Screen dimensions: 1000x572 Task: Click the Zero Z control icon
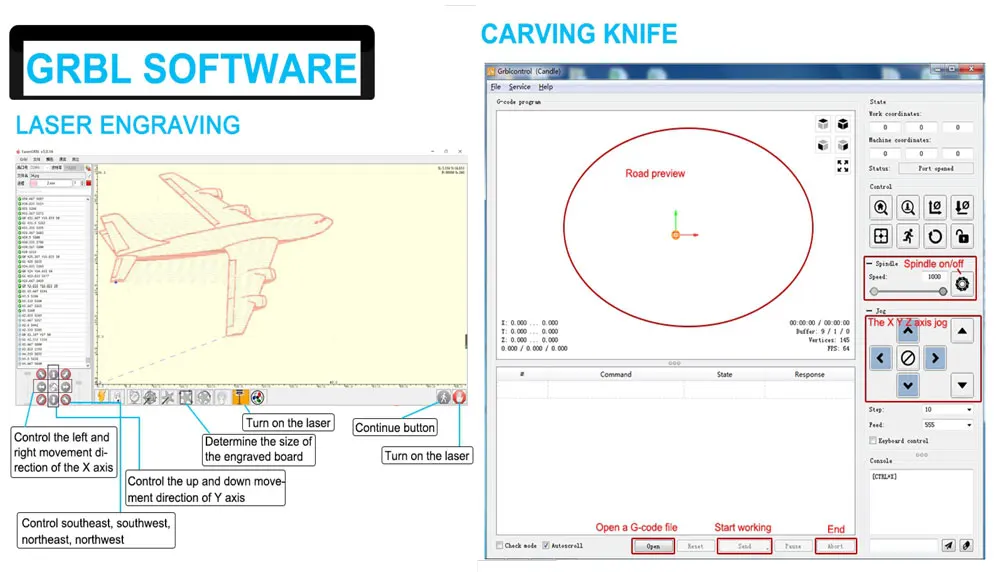tap(962, 207)
